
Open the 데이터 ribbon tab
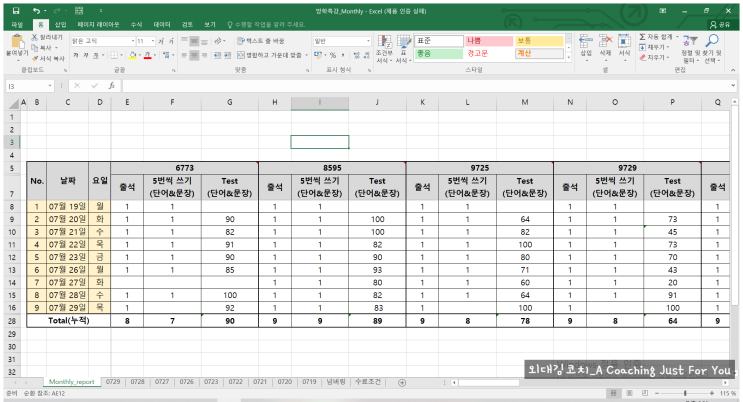(x=162, y=25)
